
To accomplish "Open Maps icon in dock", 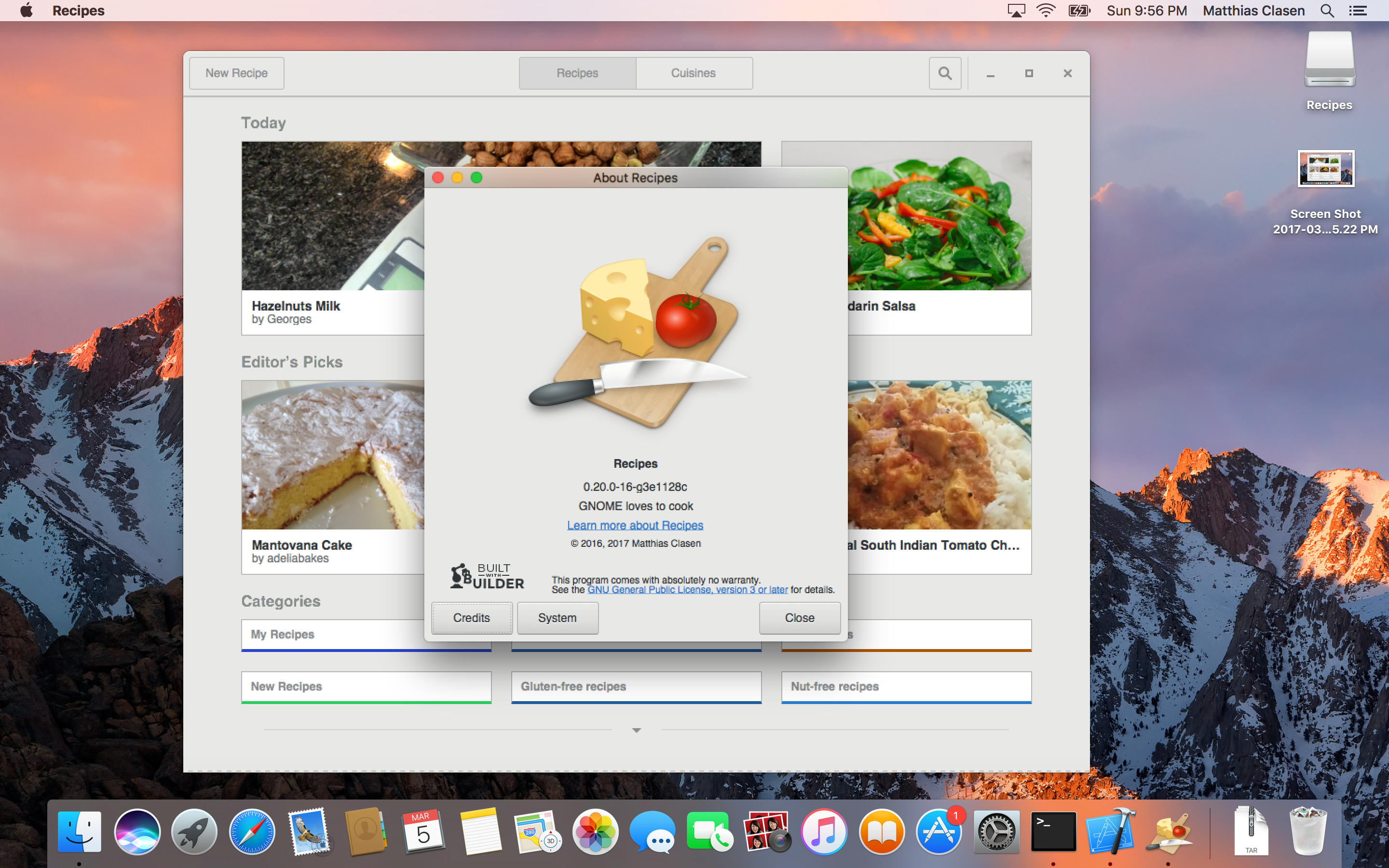I will click(x=538, y=831).
